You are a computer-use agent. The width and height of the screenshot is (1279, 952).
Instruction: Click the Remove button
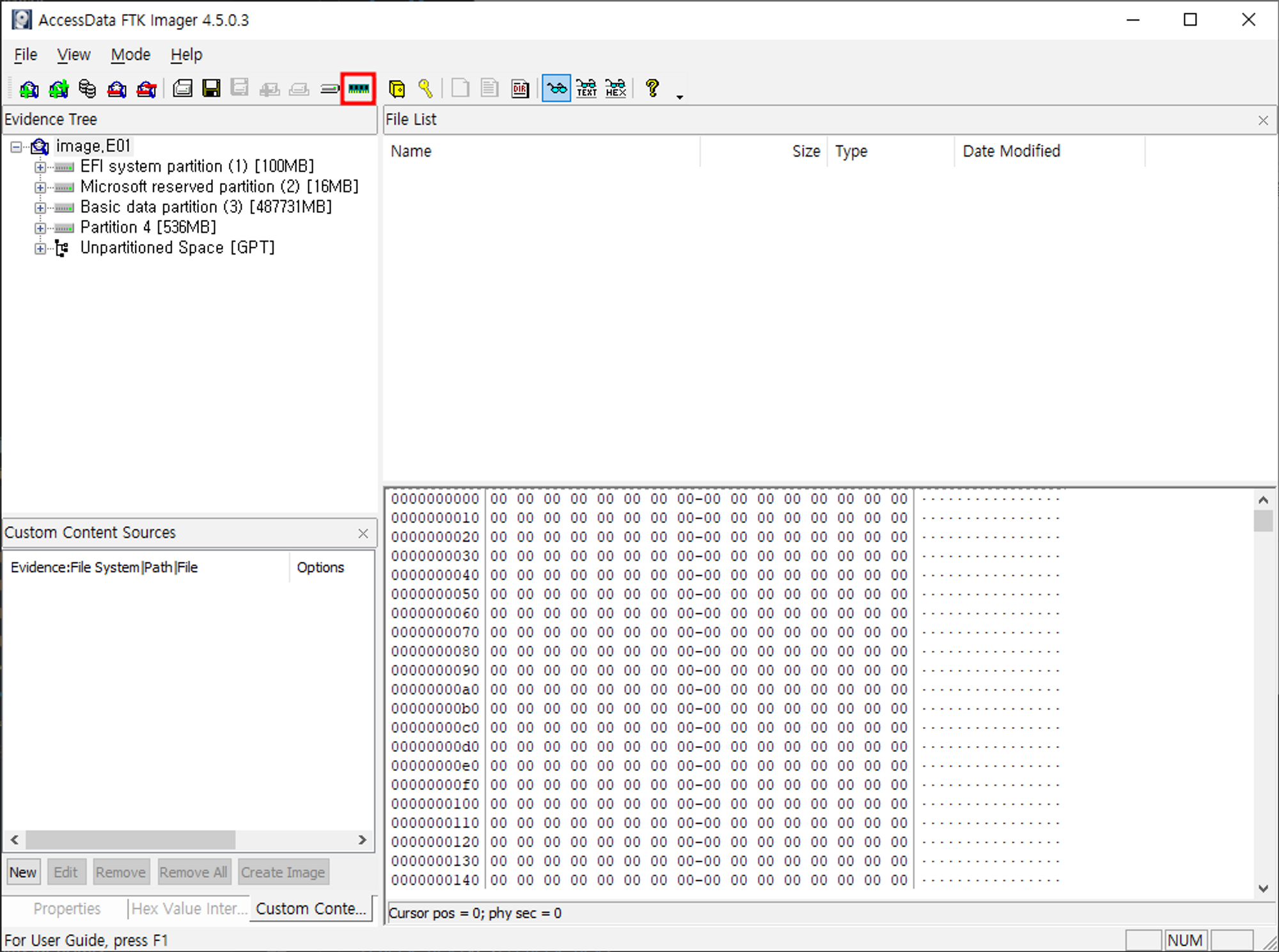pyautogui.click(x=121, y=872)
